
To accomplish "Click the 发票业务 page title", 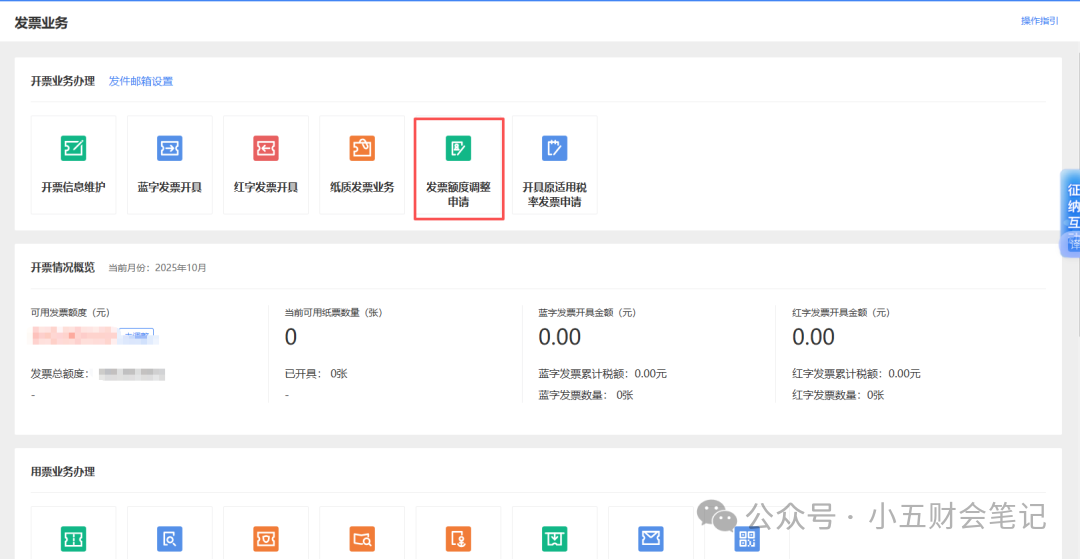I will pyautogui.click(x=41, y=23).
